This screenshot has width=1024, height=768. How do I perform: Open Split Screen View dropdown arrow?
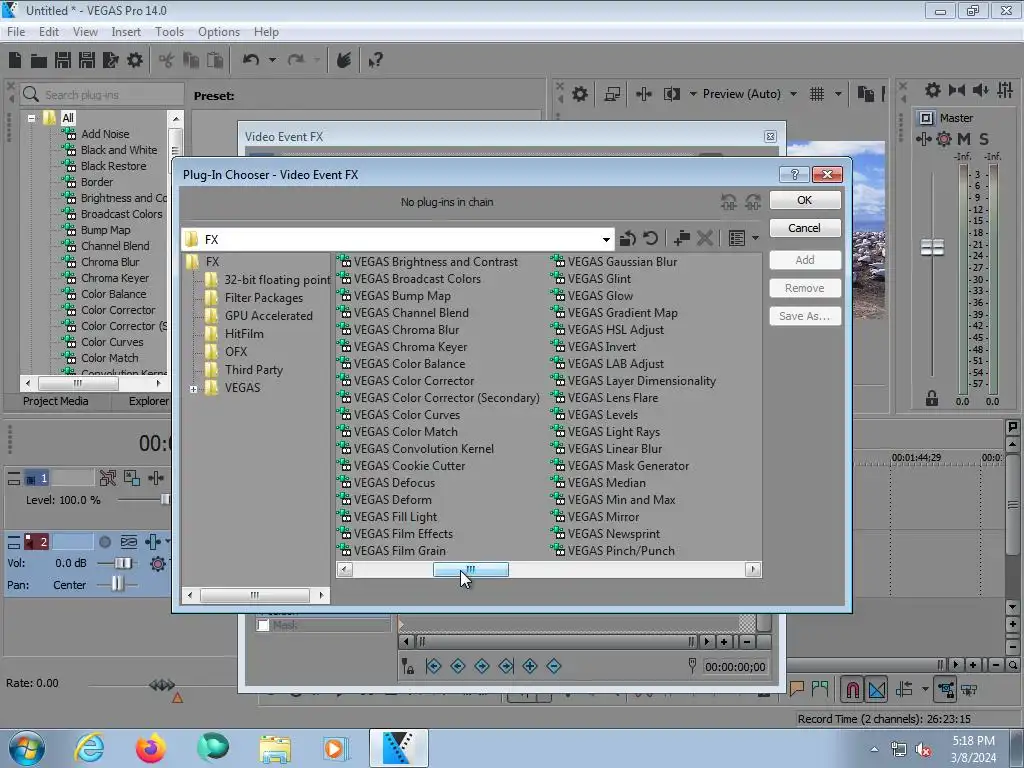click(693, 94)
